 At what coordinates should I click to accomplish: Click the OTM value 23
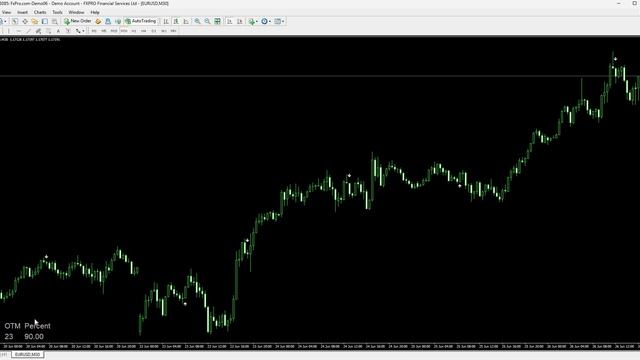(x=9, y=337)
